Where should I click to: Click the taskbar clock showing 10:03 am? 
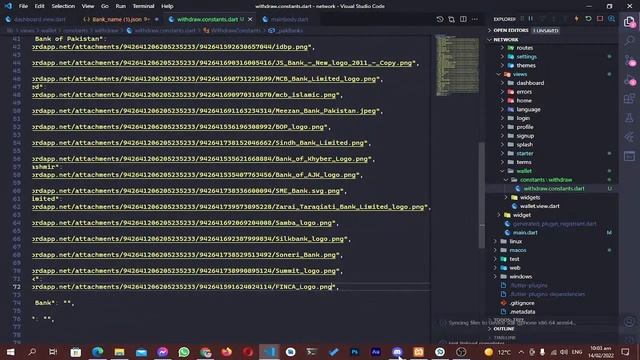click(x=601, y=351)
